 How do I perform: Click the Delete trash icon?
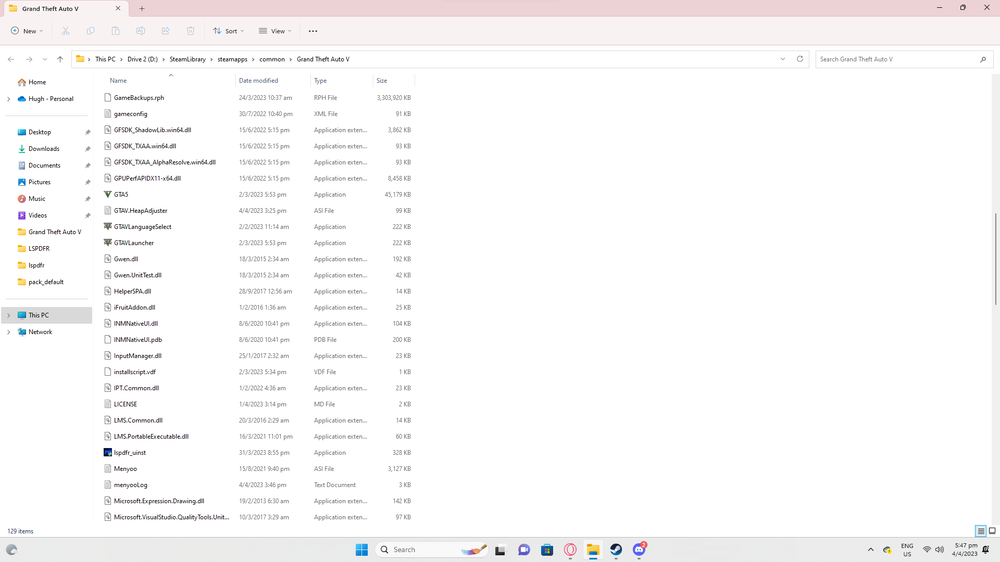[x=190, y=31]
